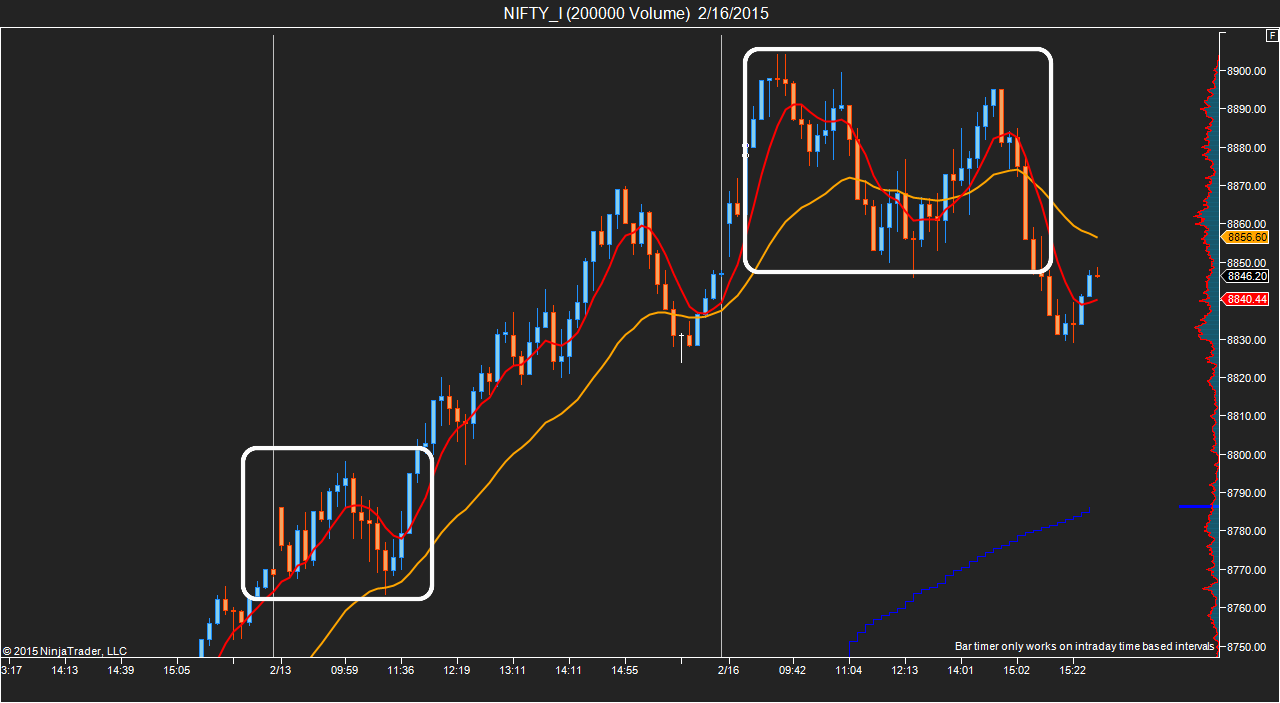Click the 14:39 time axis label
This screenshot has width=1280, height=703.
click(120, 670)
